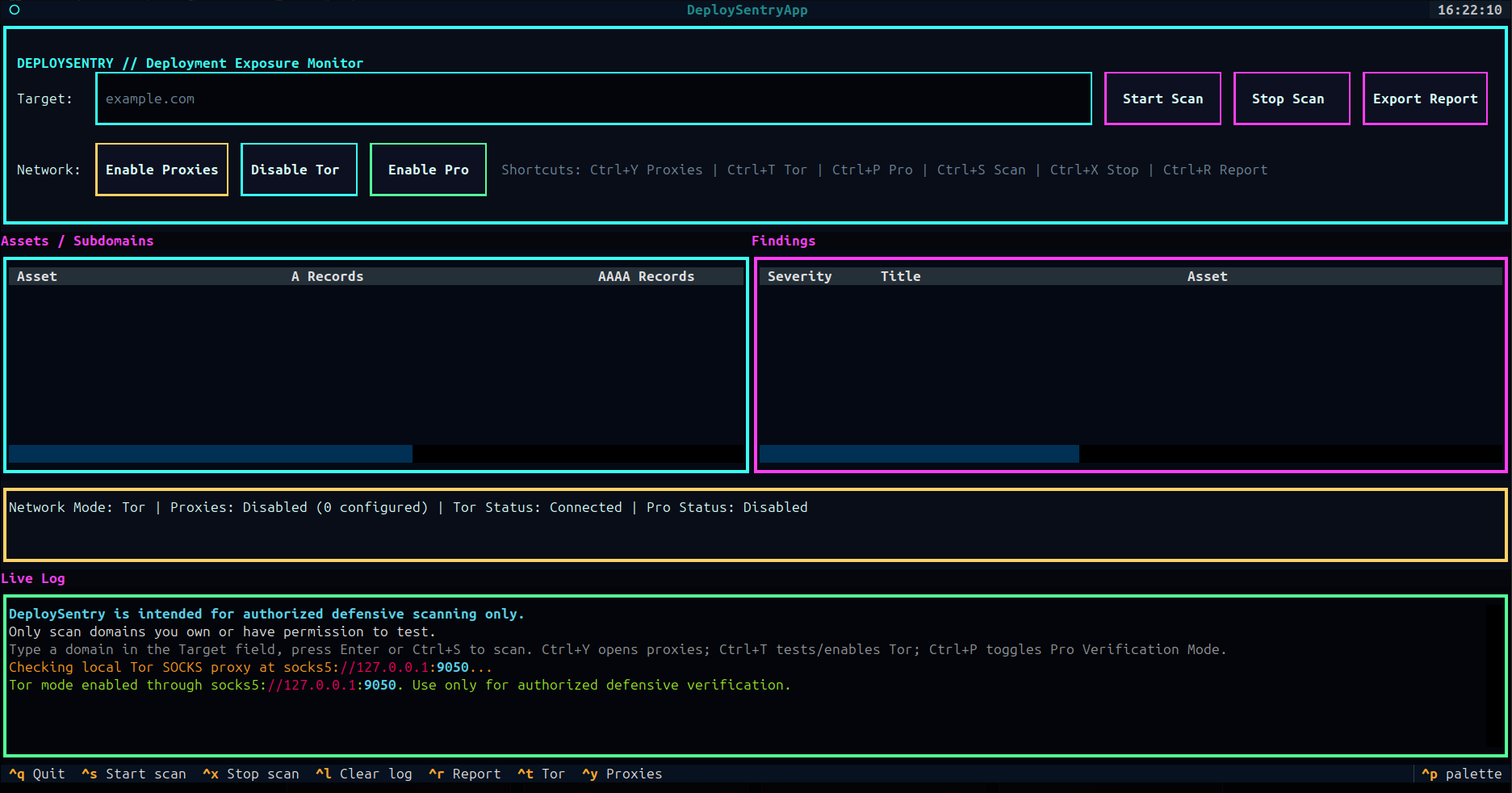Toggle the Disable Tor button
This screenshot has height=793, width=1512.
point(299,170)
